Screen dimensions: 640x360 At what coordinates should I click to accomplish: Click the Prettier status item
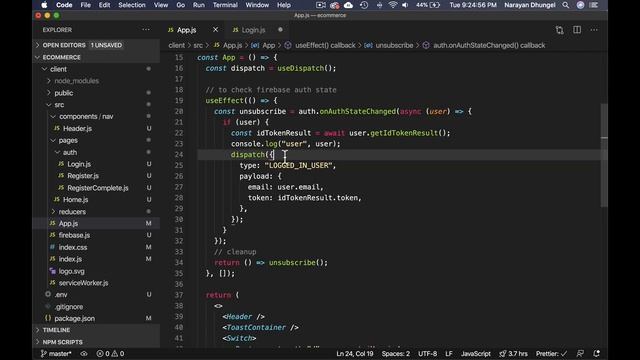coord(551,353)
